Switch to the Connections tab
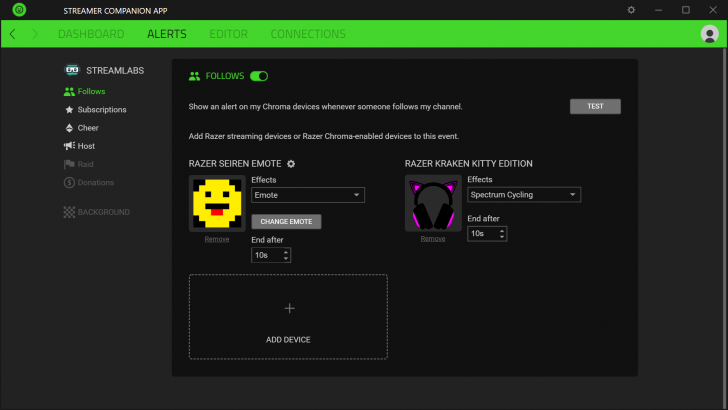 (x=308, y=34)
